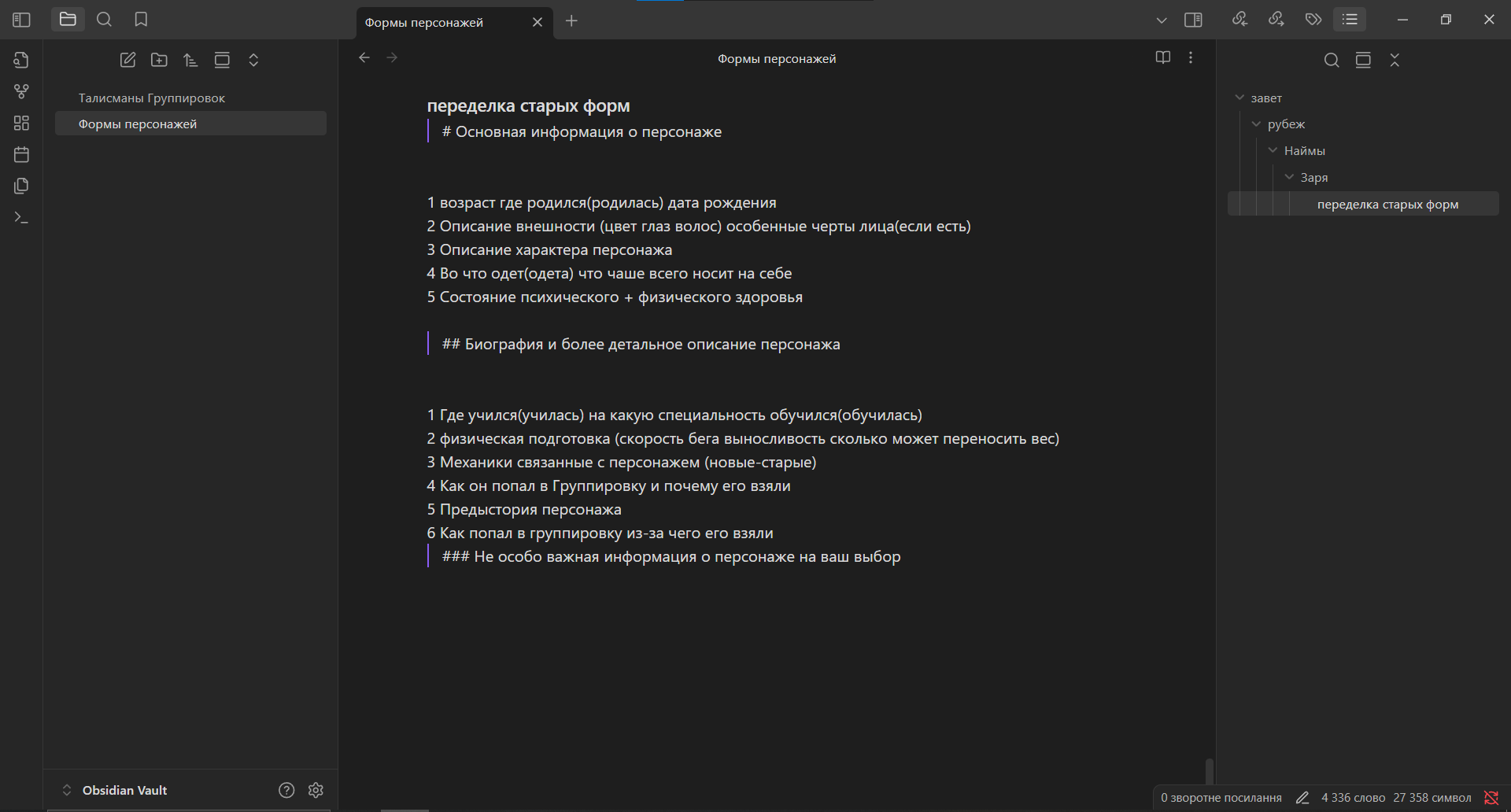This screenshot has height=812, width=1511.
Task: Jump to переделка старых форм in outline
Action: 1387,204
